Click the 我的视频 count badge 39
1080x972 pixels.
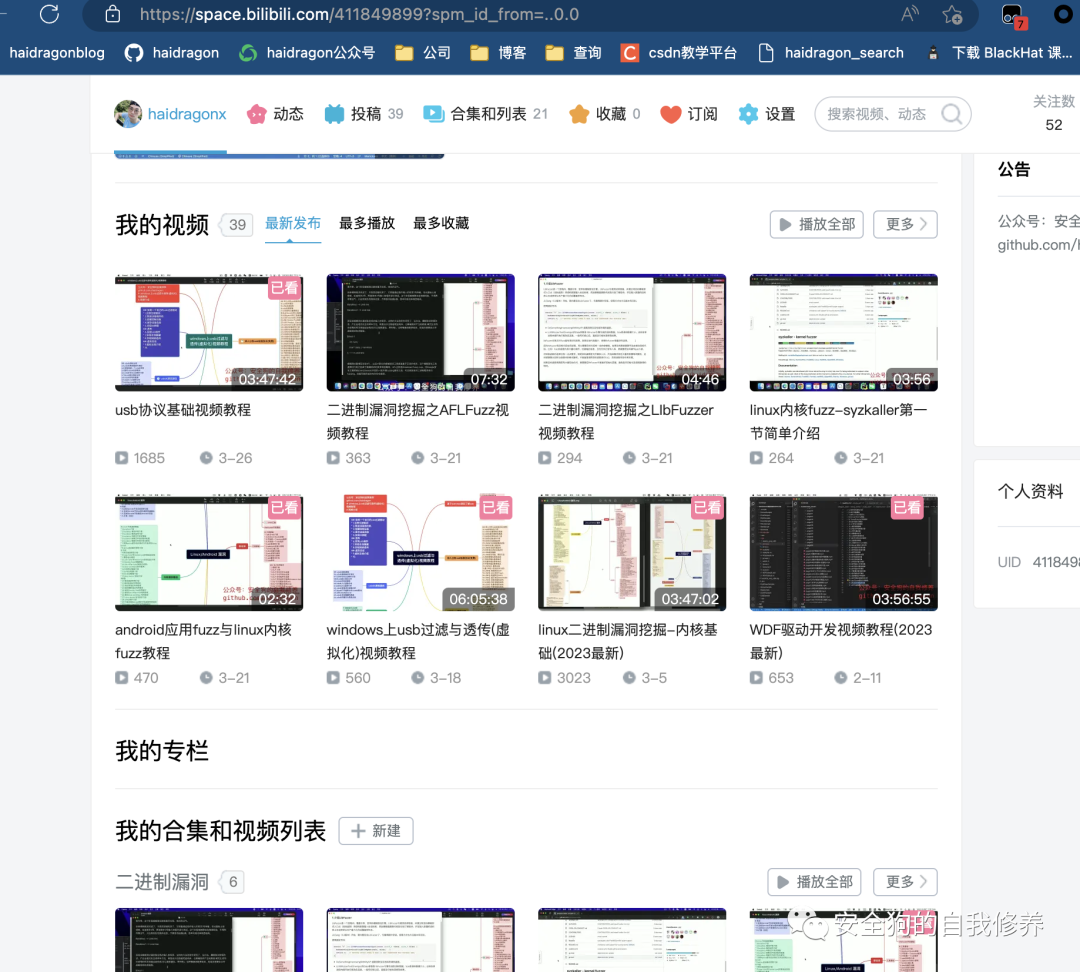tap(238, 225)
